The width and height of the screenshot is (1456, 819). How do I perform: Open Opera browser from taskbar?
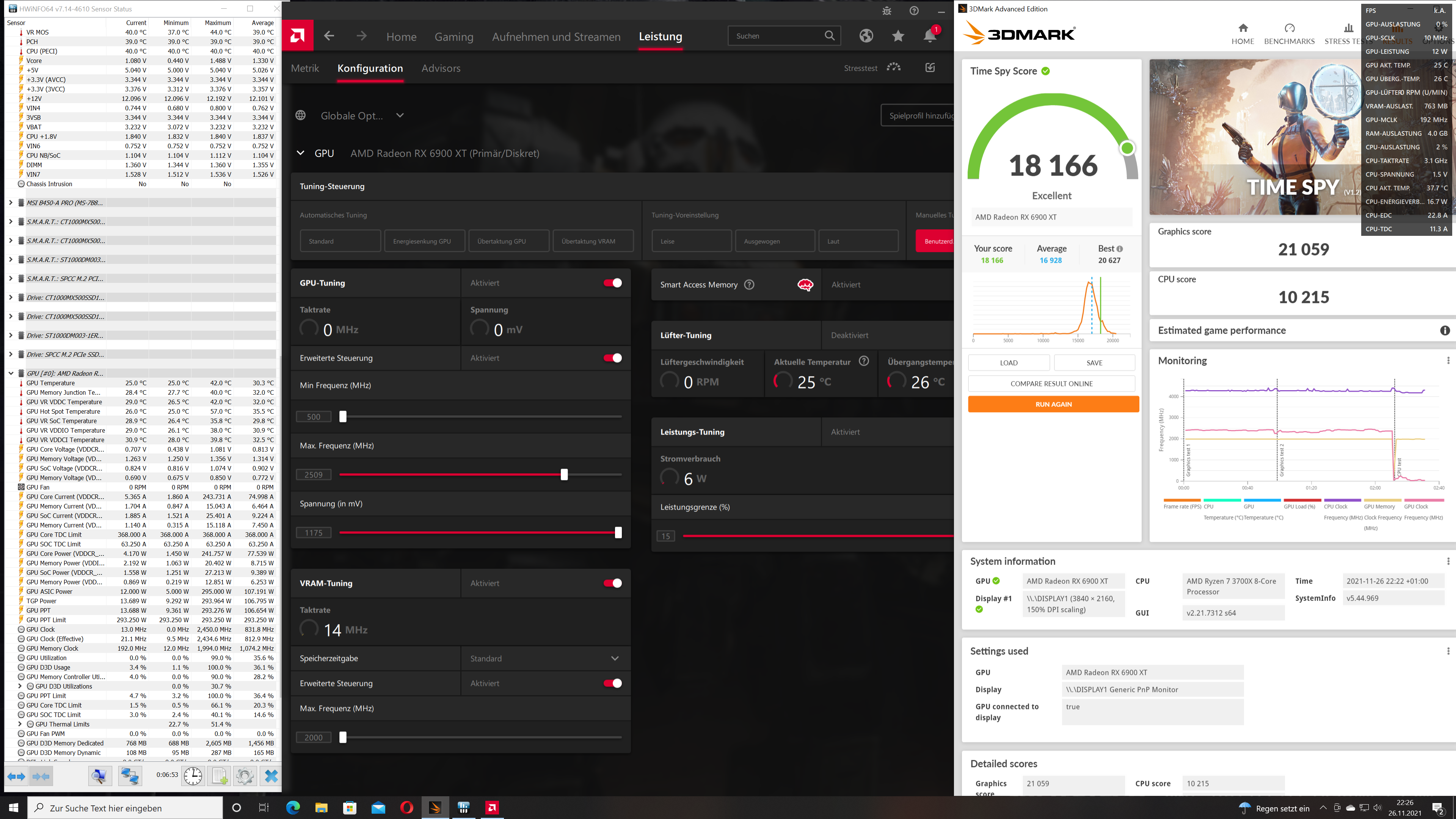click(406, 808)
